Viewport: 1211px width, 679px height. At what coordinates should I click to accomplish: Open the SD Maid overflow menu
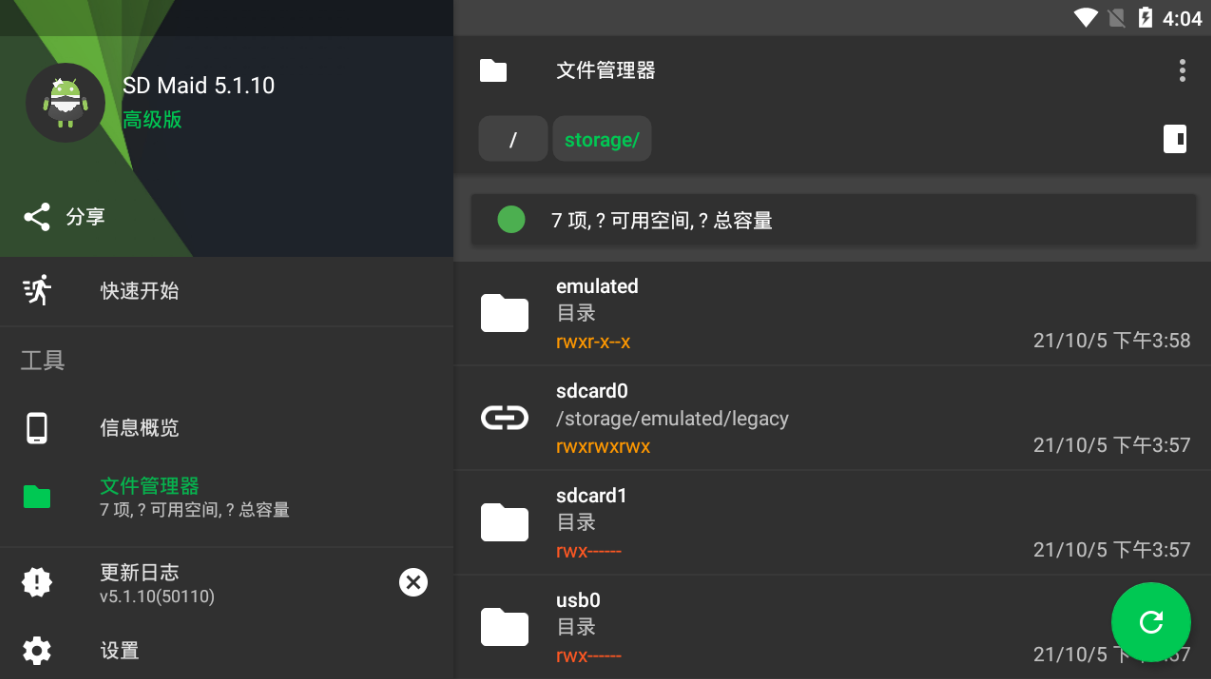1182,70
